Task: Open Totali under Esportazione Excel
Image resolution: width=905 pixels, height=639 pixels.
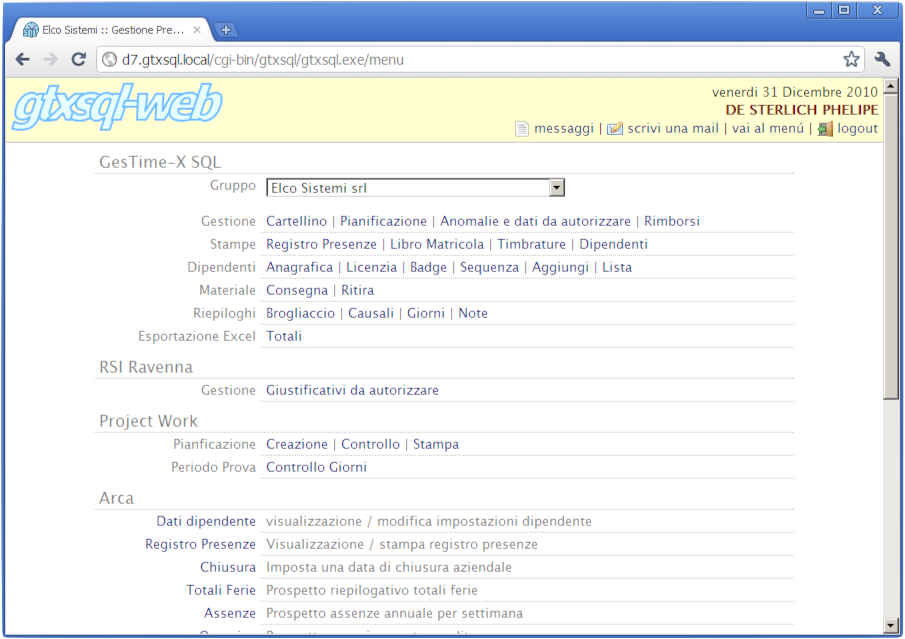Action: coord(284,337)
